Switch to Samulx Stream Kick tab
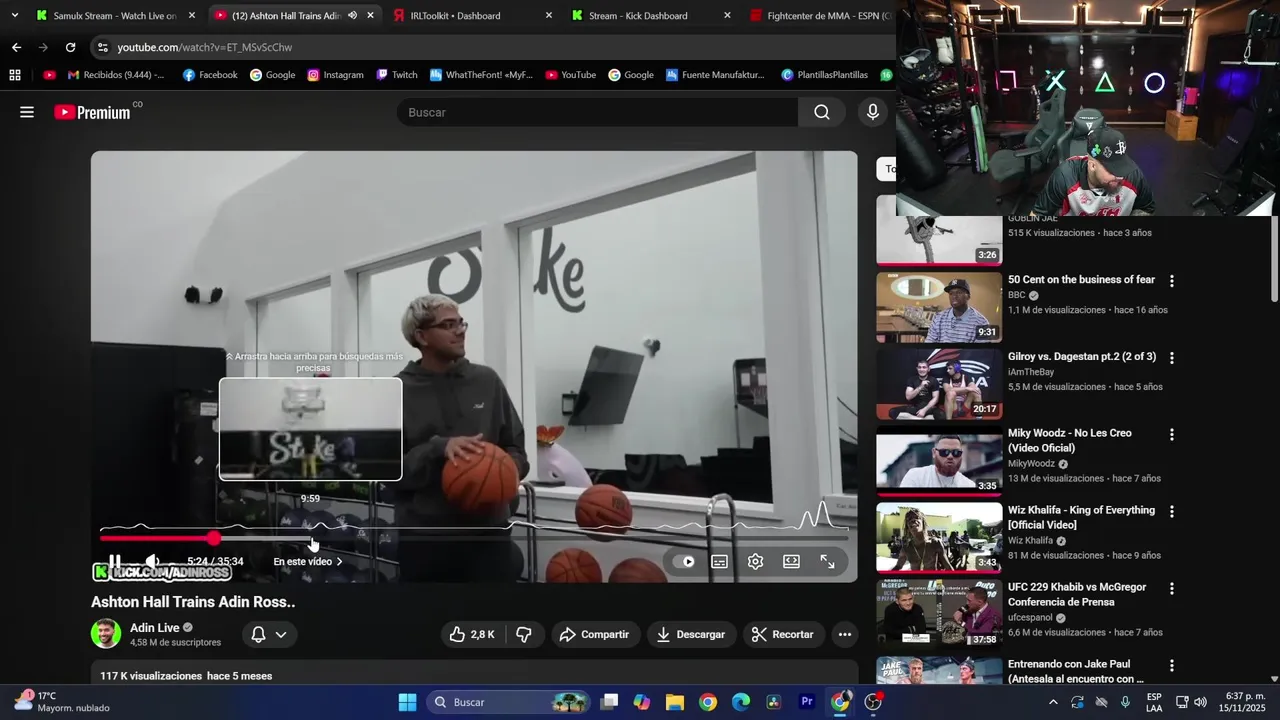The image size is (1280, 720). (114, 16)
